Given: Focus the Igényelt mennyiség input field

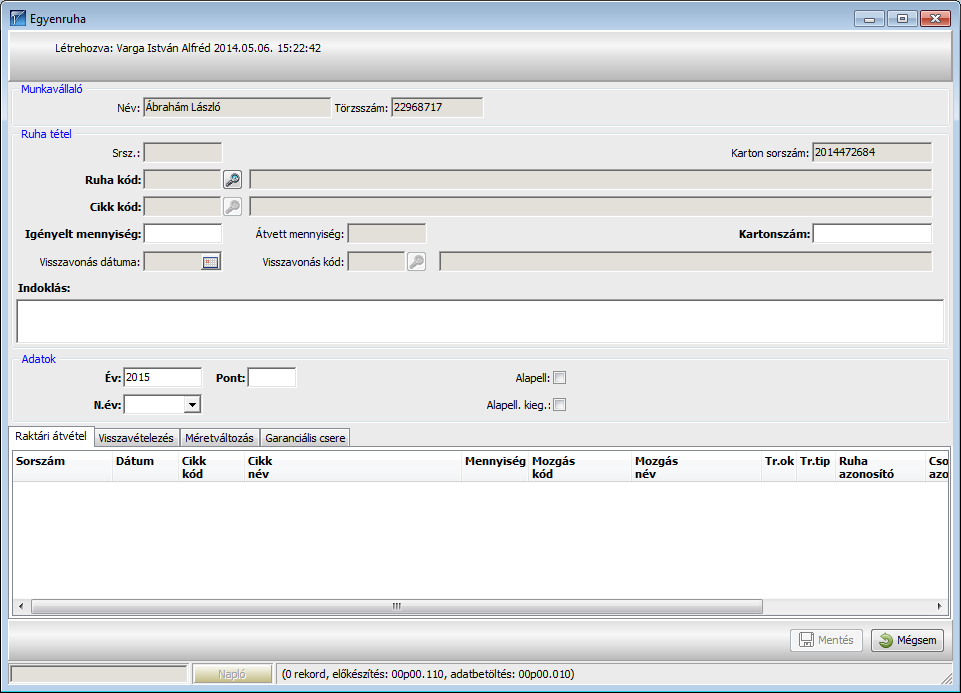Looking at the screenshot, I should [183, 233].
